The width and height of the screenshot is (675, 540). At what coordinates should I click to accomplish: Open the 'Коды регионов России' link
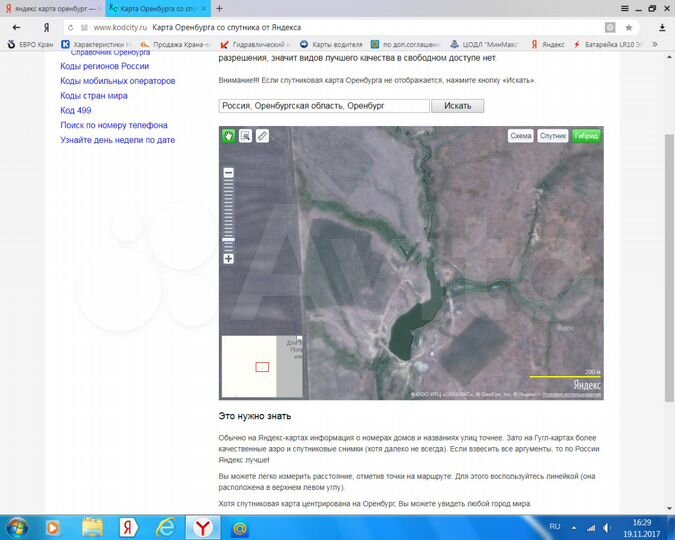(x=104, y=66)
